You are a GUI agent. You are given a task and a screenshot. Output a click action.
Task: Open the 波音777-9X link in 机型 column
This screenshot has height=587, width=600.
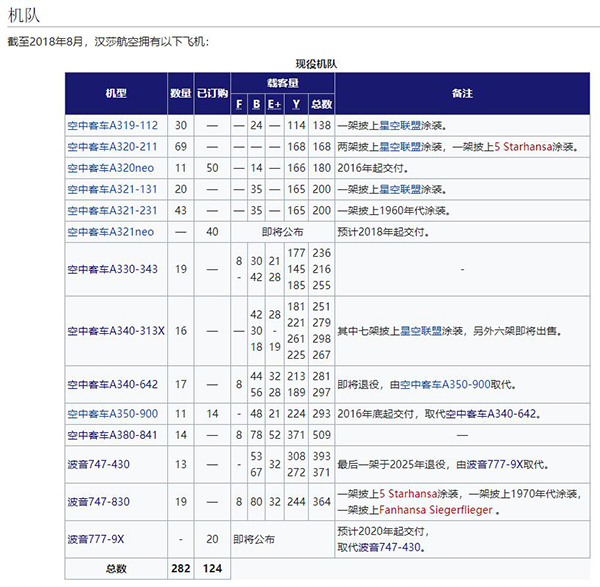click(x=96, y=540)
